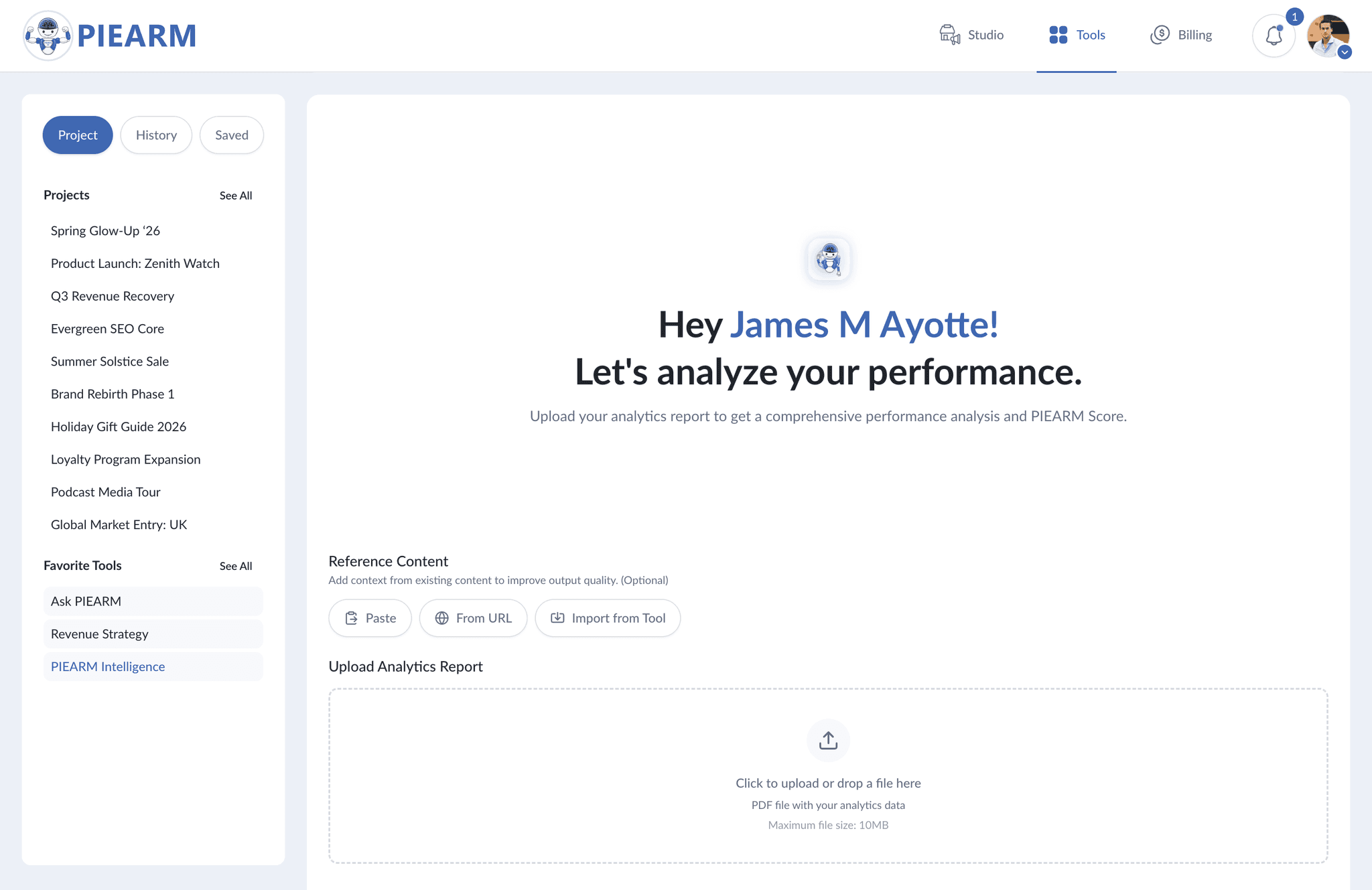Click the robot mascot icon above greeting
The height and width of the screenshot is (890, 1372).
829,260
